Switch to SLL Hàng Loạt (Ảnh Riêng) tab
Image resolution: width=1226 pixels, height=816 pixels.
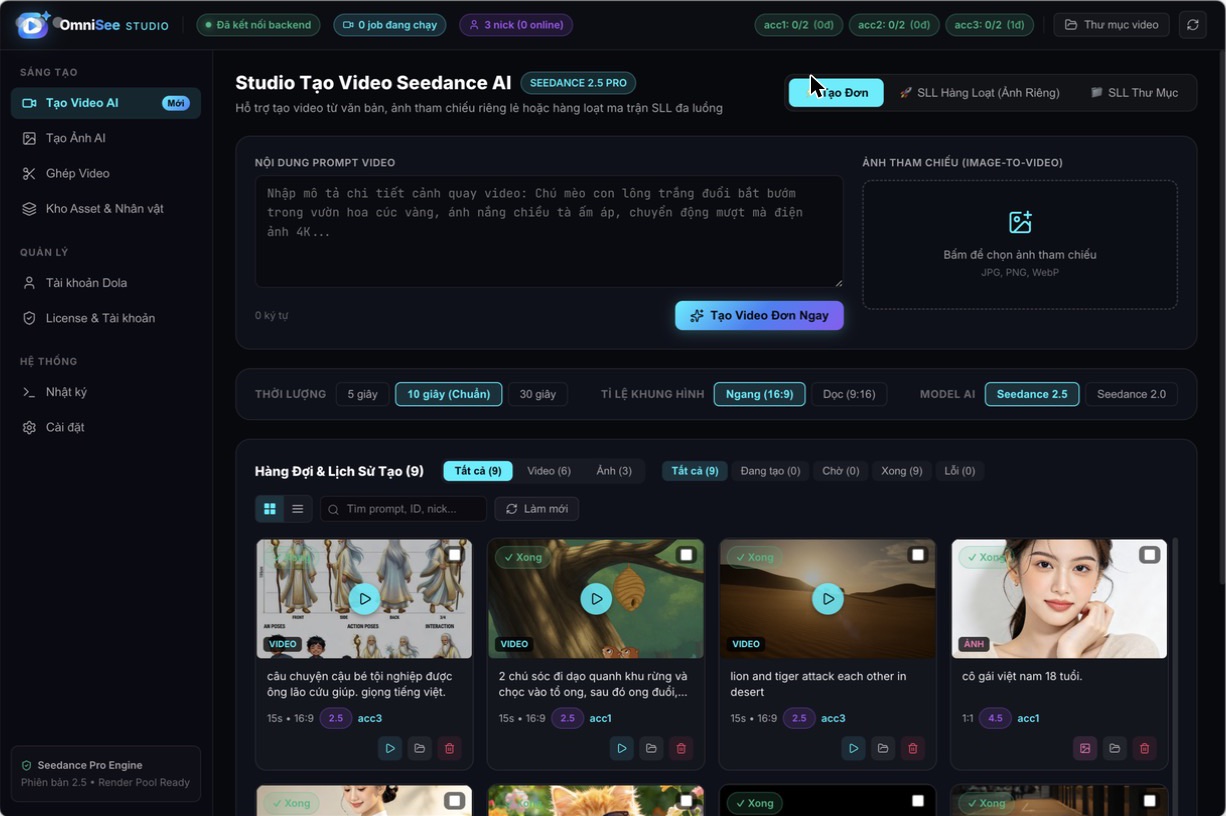979,93
